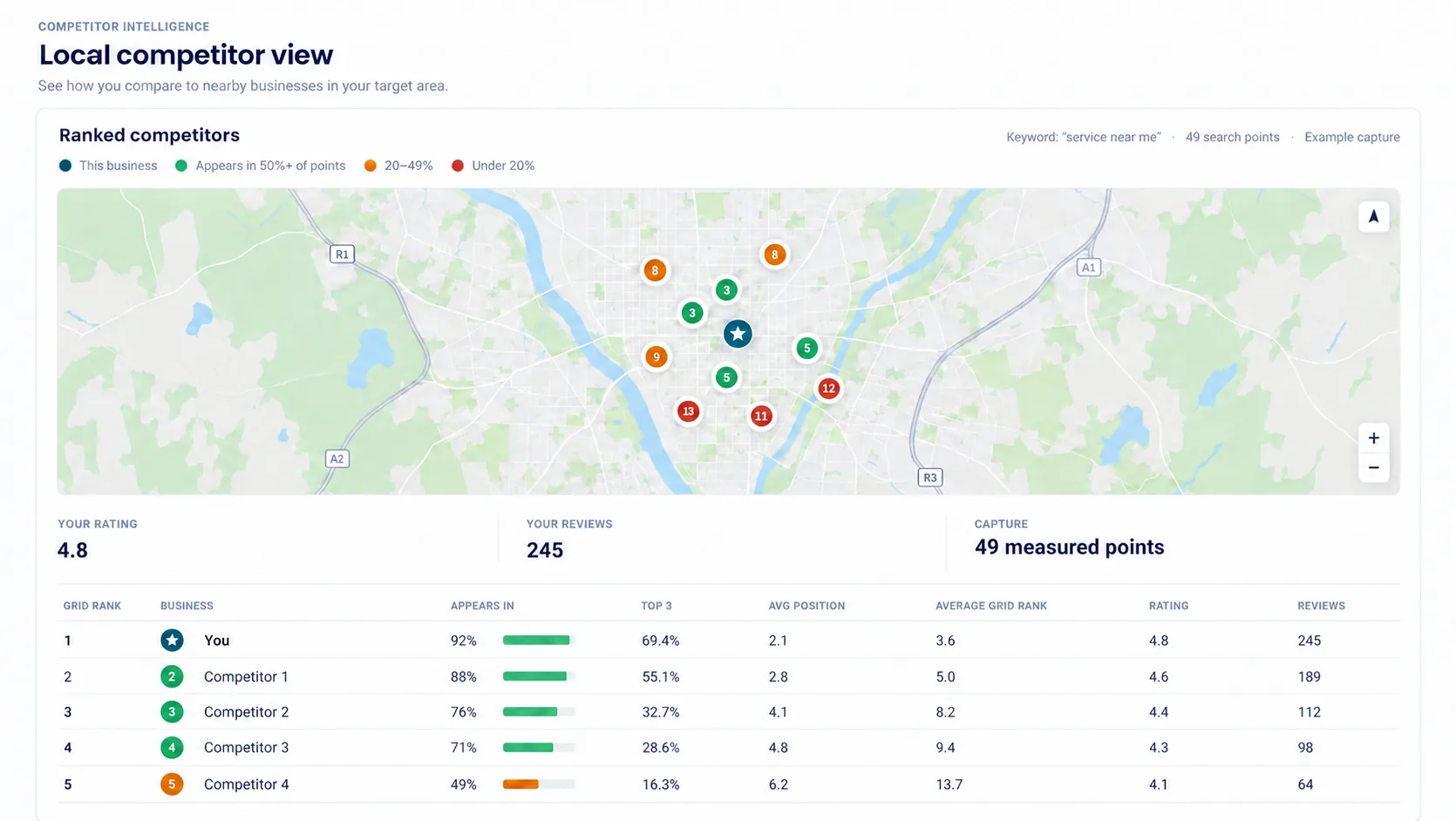This screenshot has height=821, width=1456.
Task: Sort by the BUSINESS column header
Action: (x=187, y=606)
